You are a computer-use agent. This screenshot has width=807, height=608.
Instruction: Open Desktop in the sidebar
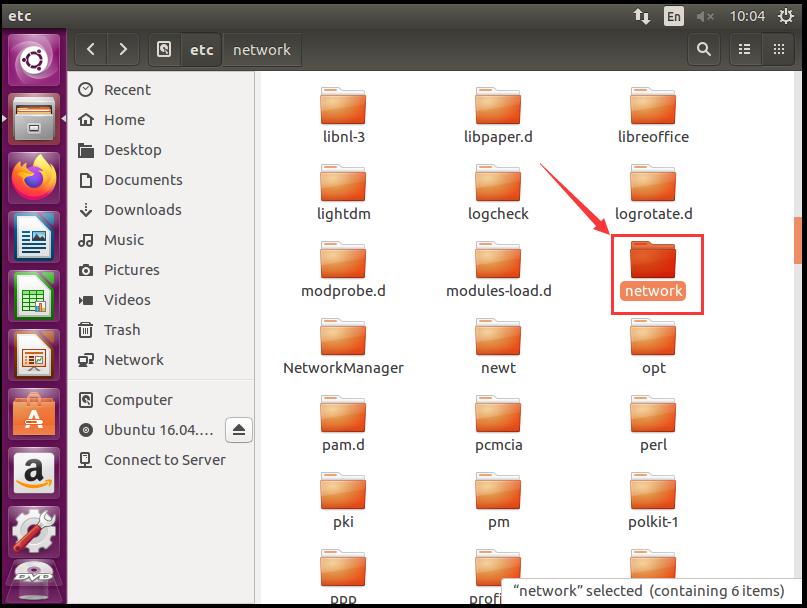click(x=161, y=150)
